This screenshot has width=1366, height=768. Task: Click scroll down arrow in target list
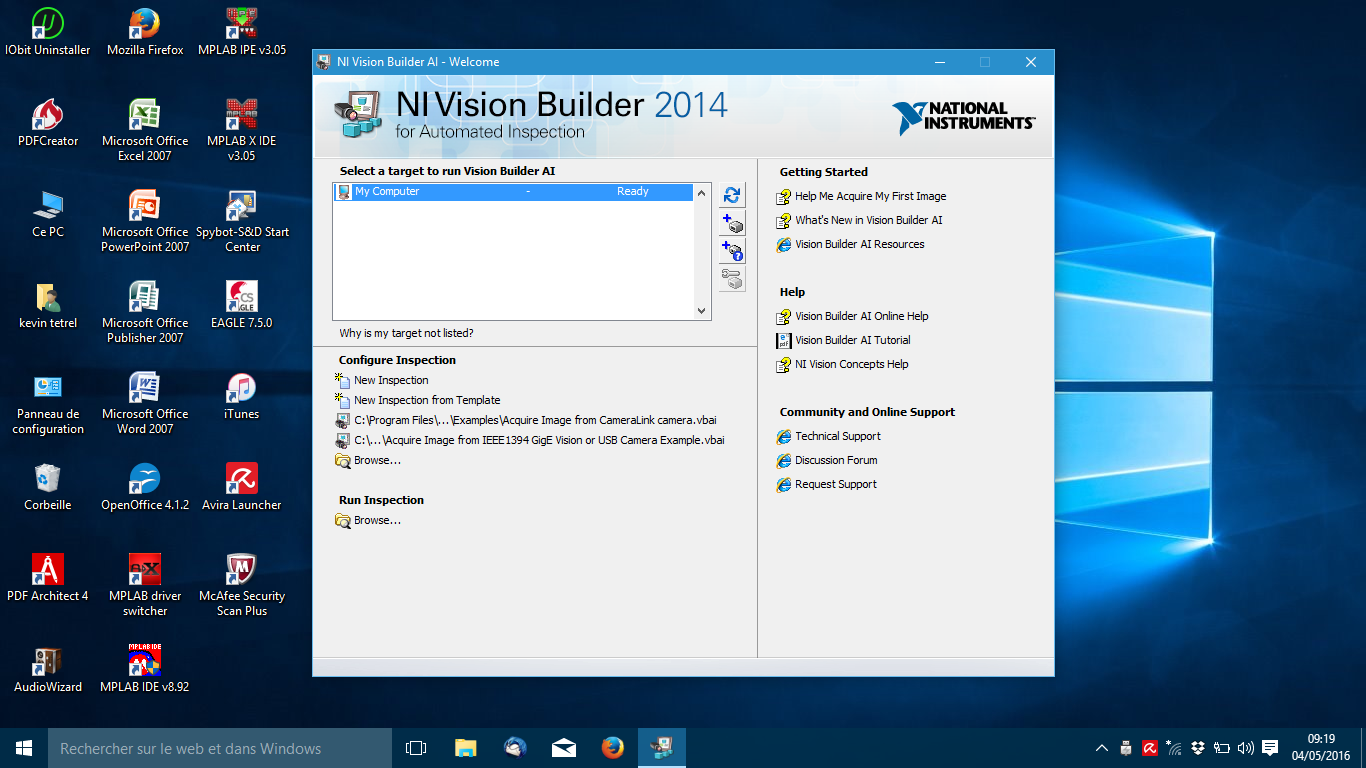click(x=701, y=311)
